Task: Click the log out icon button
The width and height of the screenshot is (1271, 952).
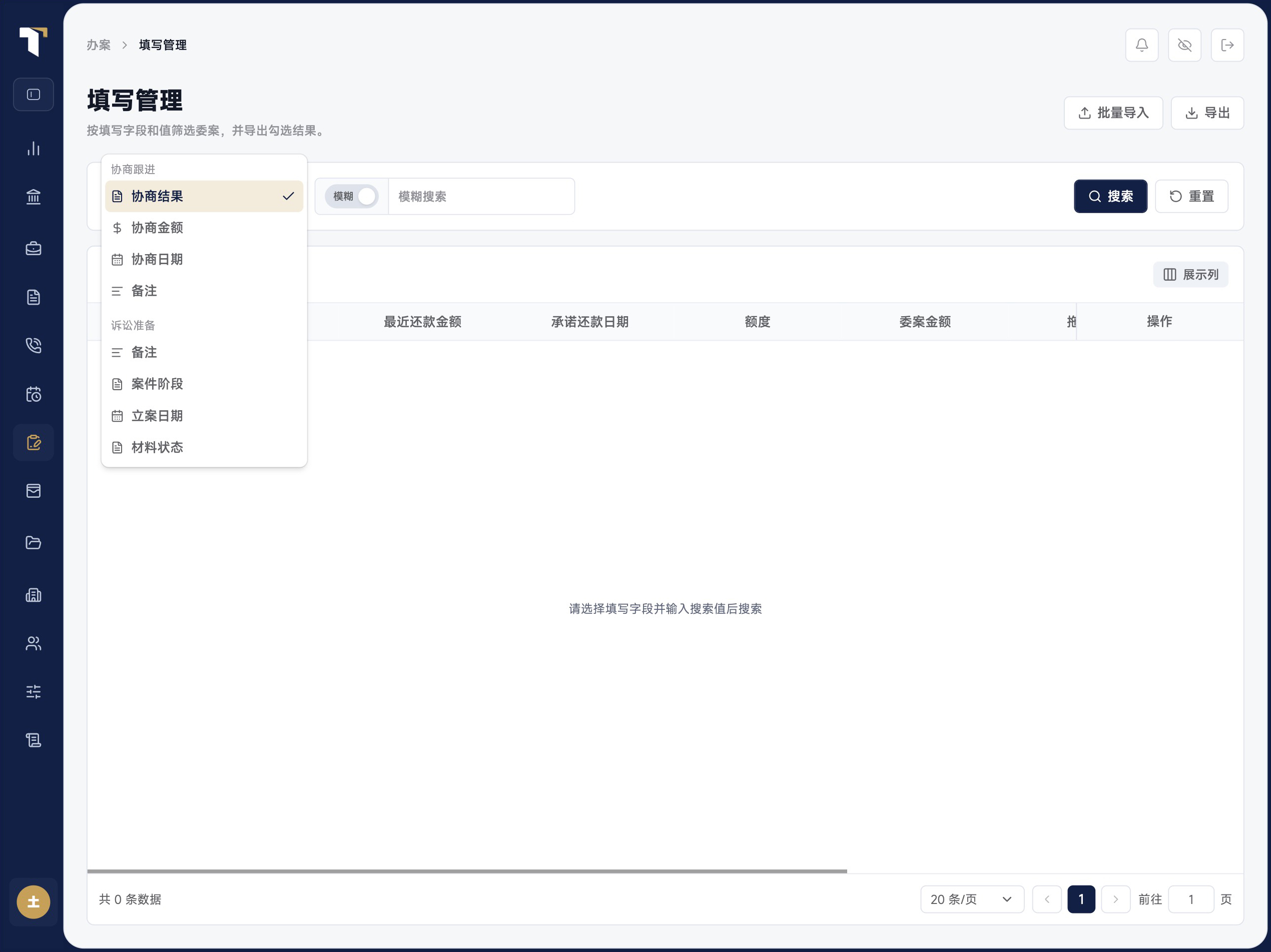Action: (x=1227, y=45)
